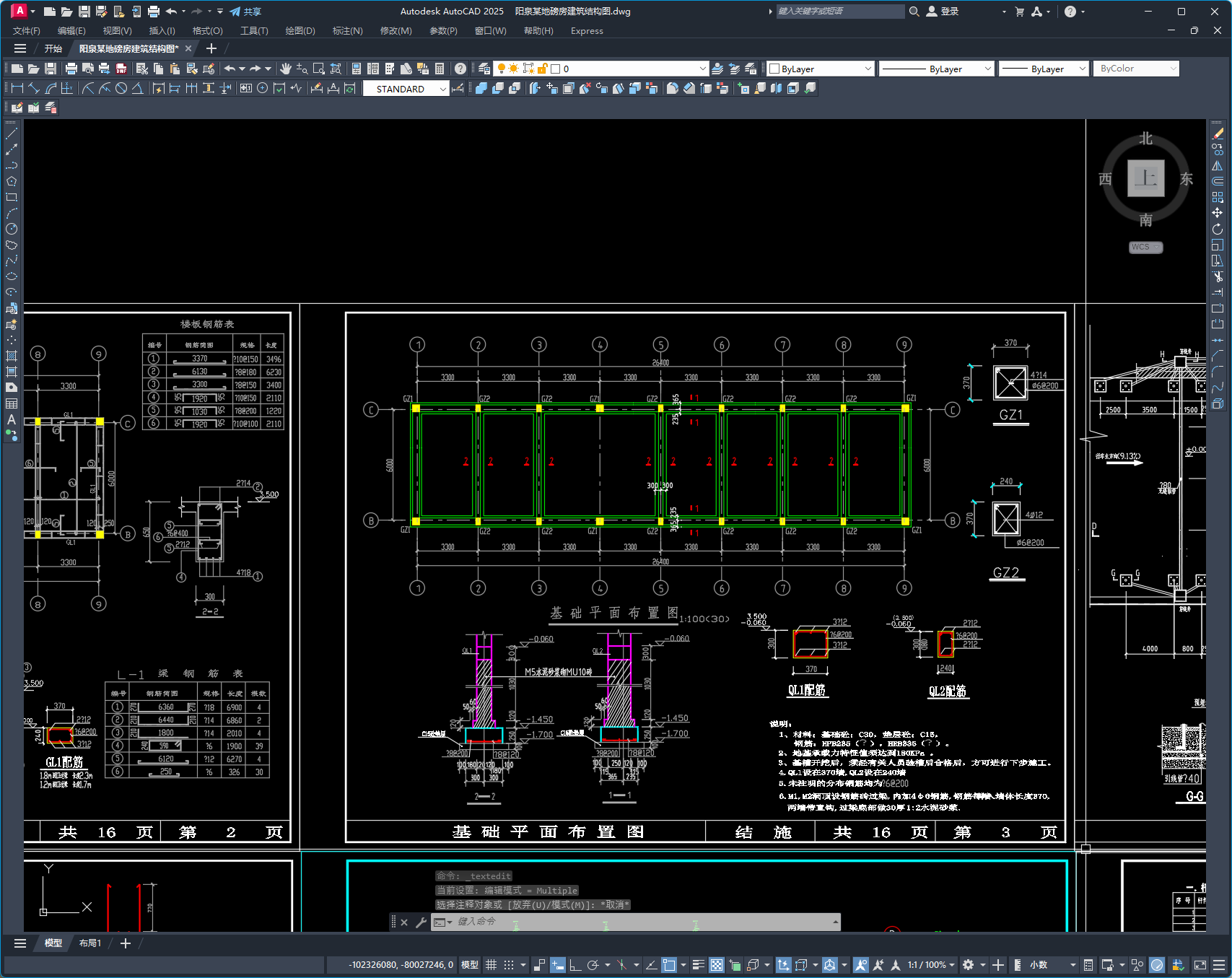
Task: Click the Zoom Window icon
Action: point(319,69)
